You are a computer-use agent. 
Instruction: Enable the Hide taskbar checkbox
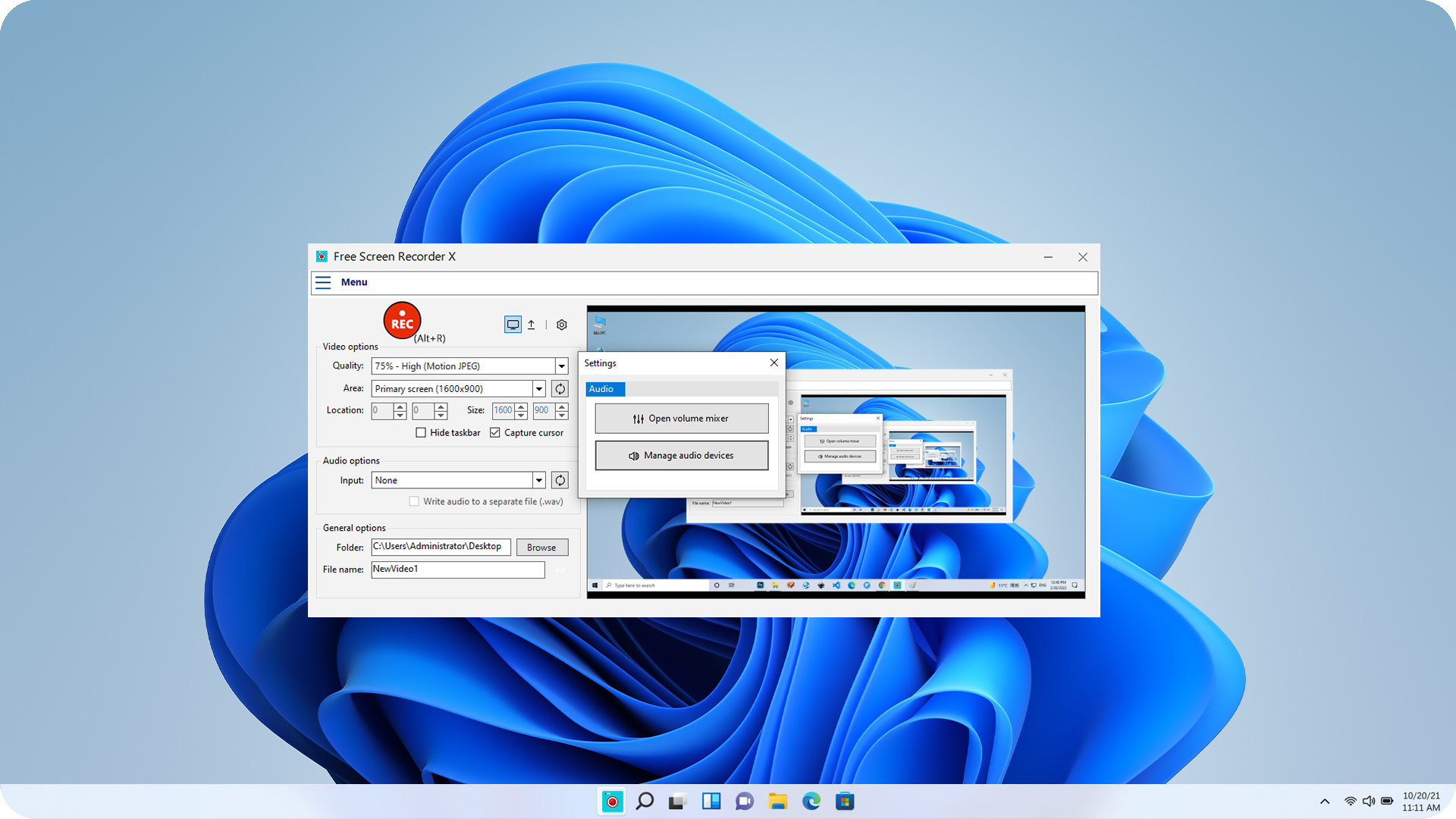(x=422, y=432)
